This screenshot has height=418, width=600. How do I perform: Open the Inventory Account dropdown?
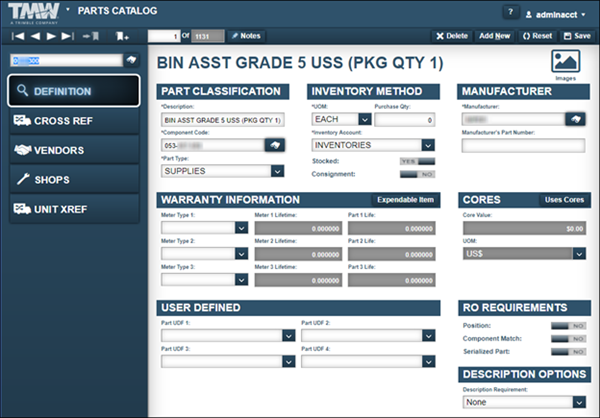428,145
